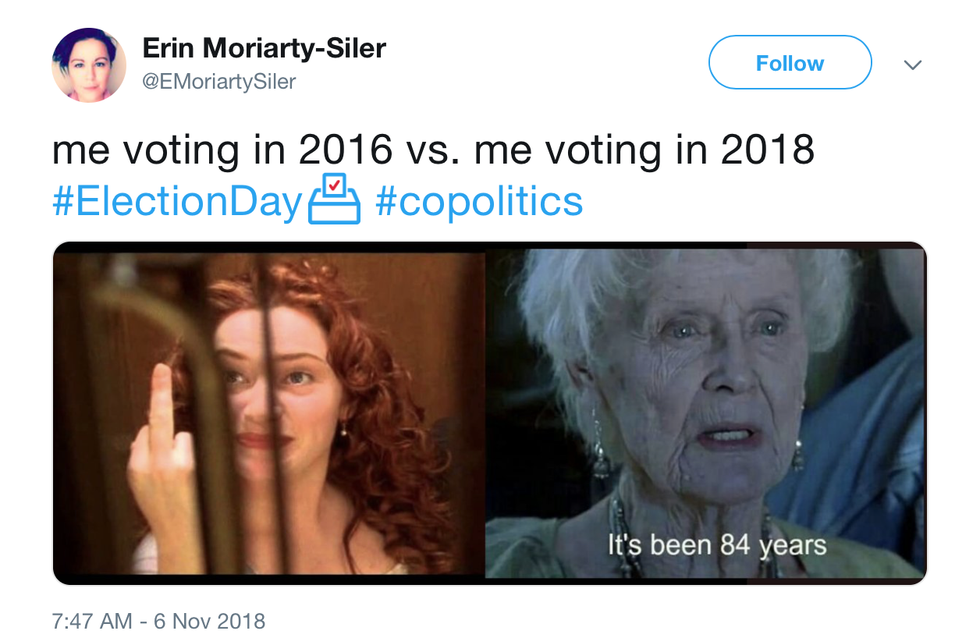Screen dimensions: 980x644
Task: Click the 7:47 AM tweet time
Action: pos(92,621)
